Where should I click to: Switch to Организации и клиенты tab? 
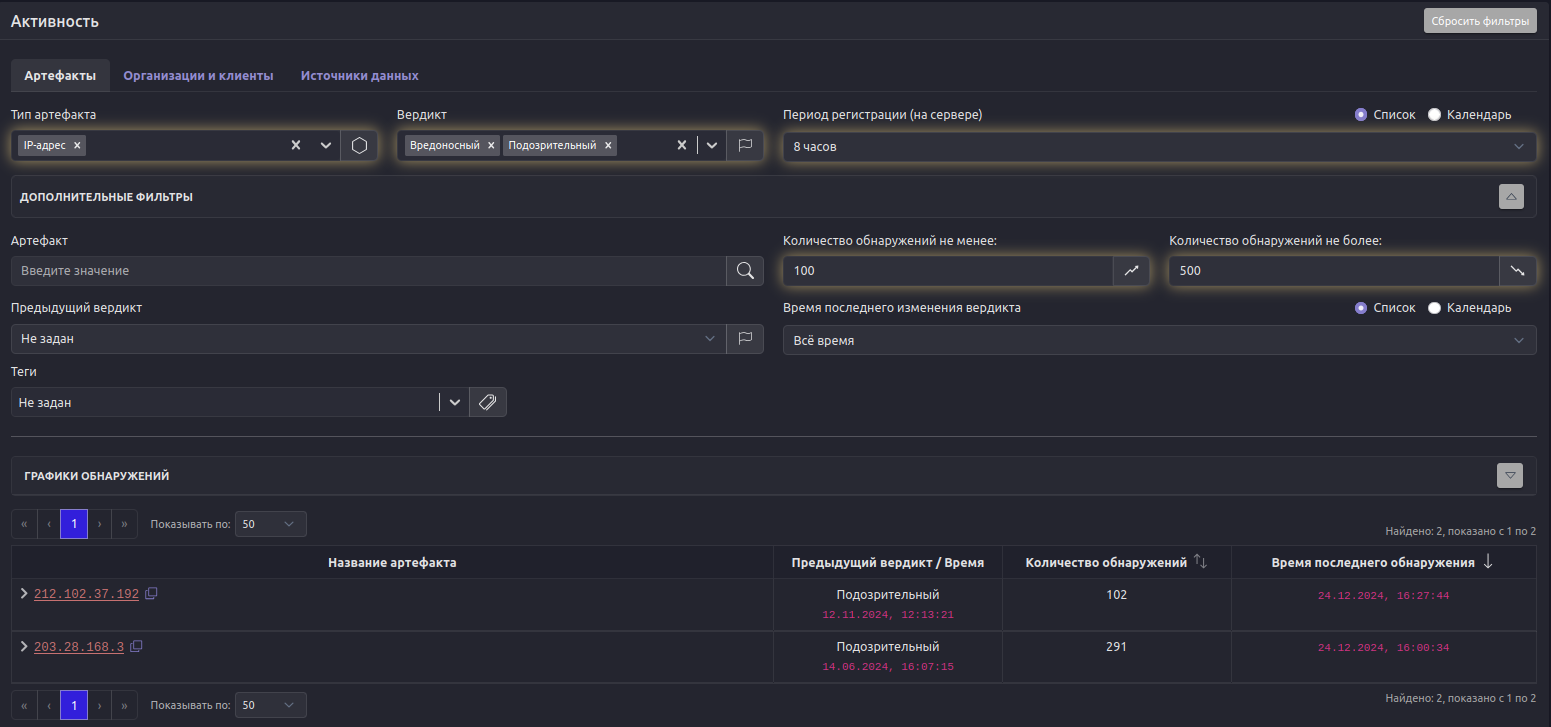pyautogui.click(x=198, y=76)
